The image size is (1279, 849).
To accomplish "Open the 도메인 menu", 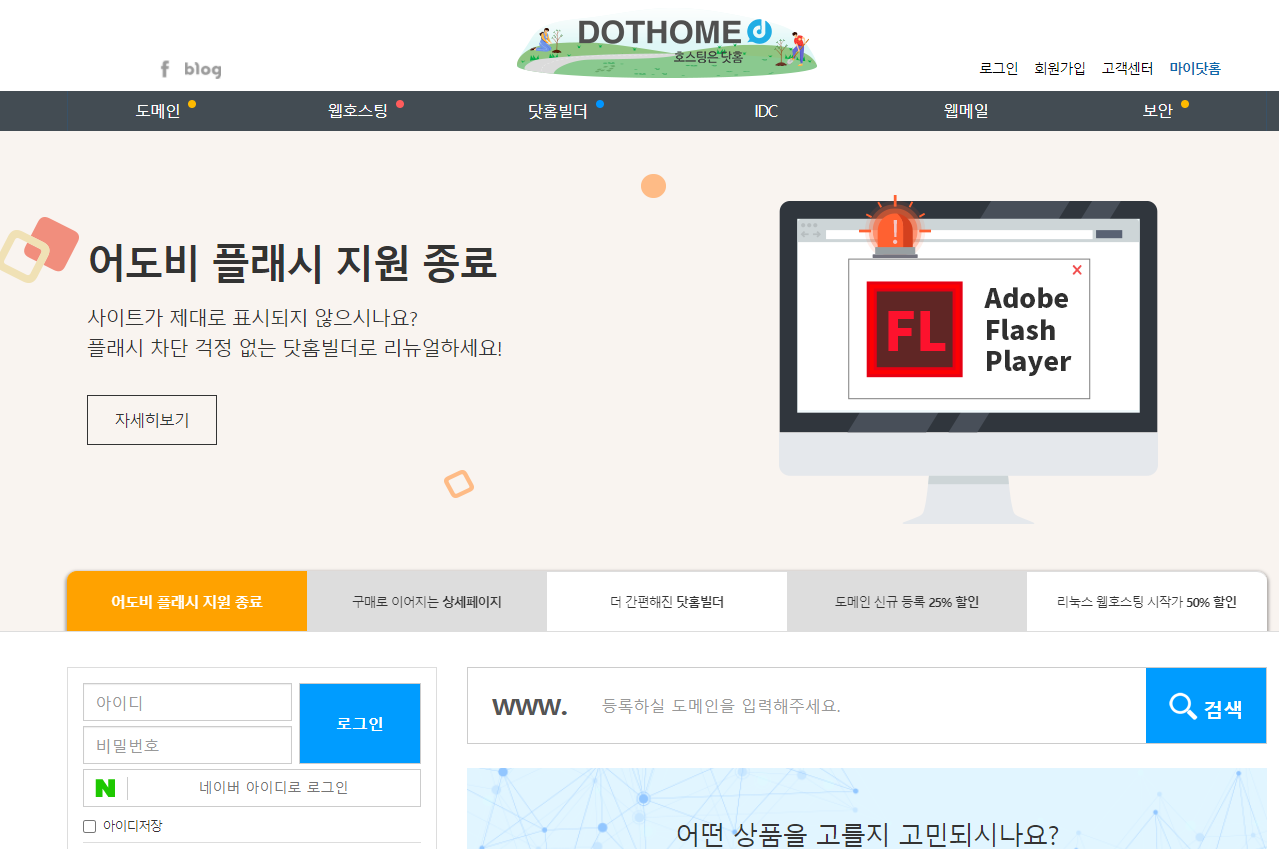I will 158,111.
